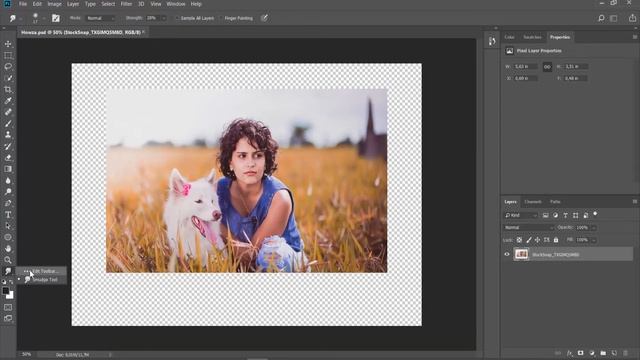Toggle lock all padlock icon
The height and width of the screenshot is (360, 640).
tap(556, 240)
